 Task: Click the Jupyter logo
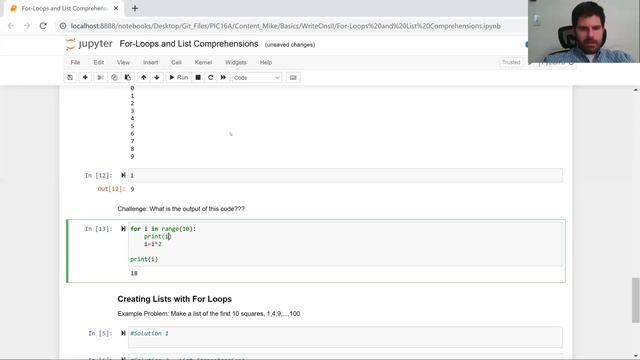click(x=89, y=44)
